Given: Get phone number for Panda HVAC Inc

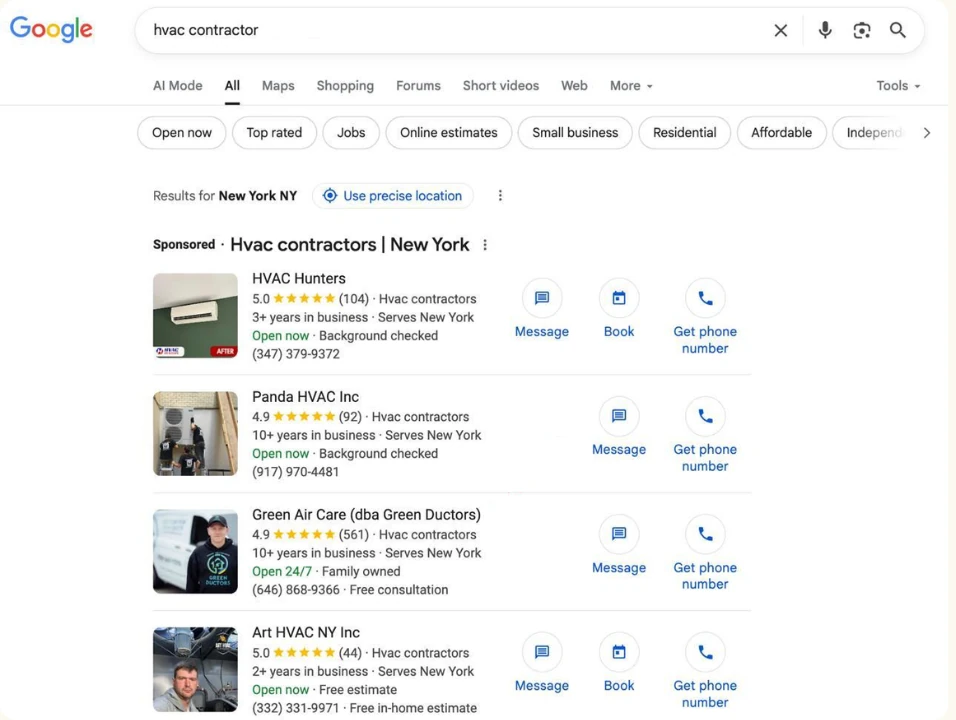Looking at the screenshot, I should tap(705, 416).
